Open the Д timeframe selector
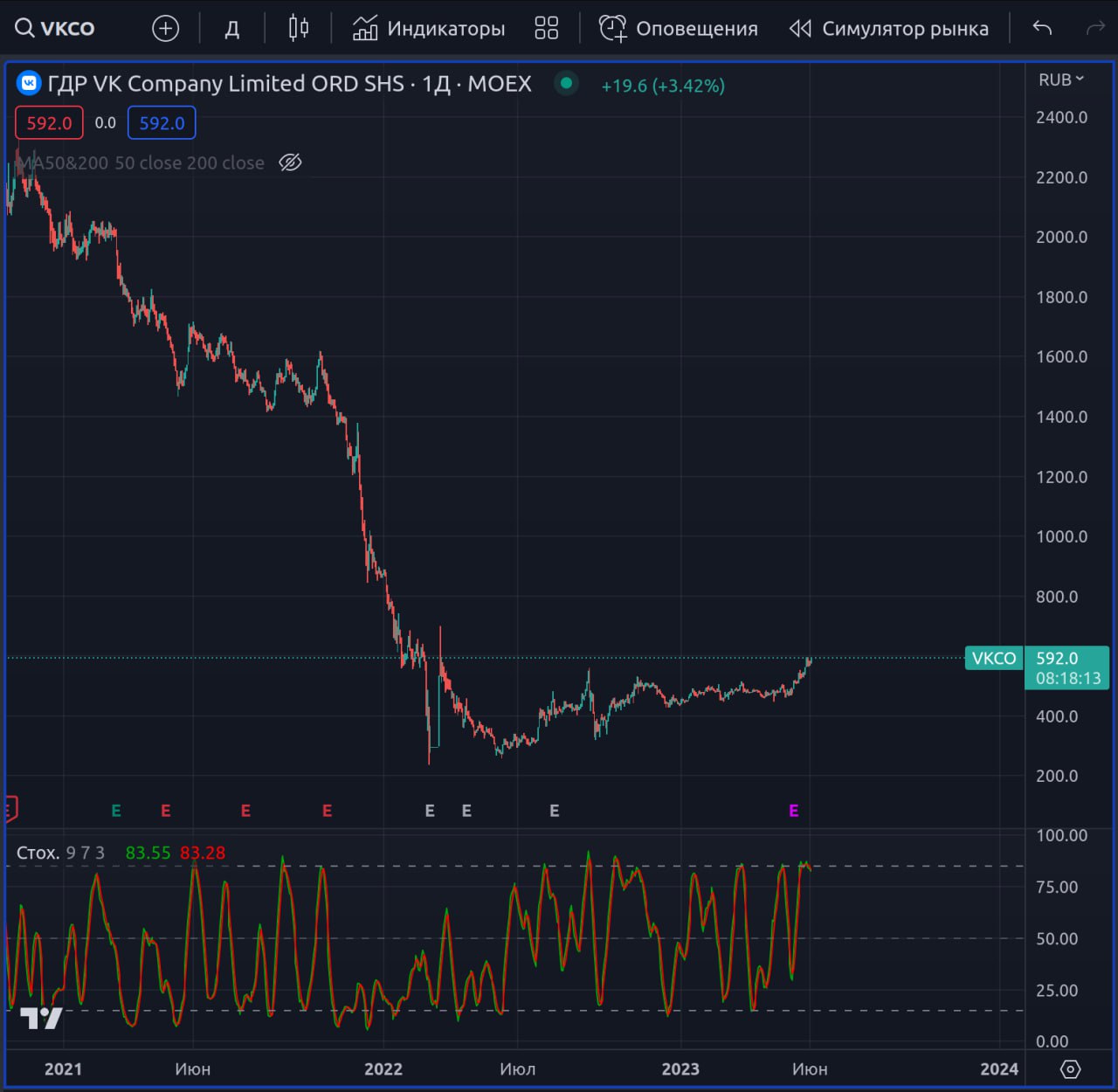Viewport: 1118px width, 1092px height. [x=232, y=29]
